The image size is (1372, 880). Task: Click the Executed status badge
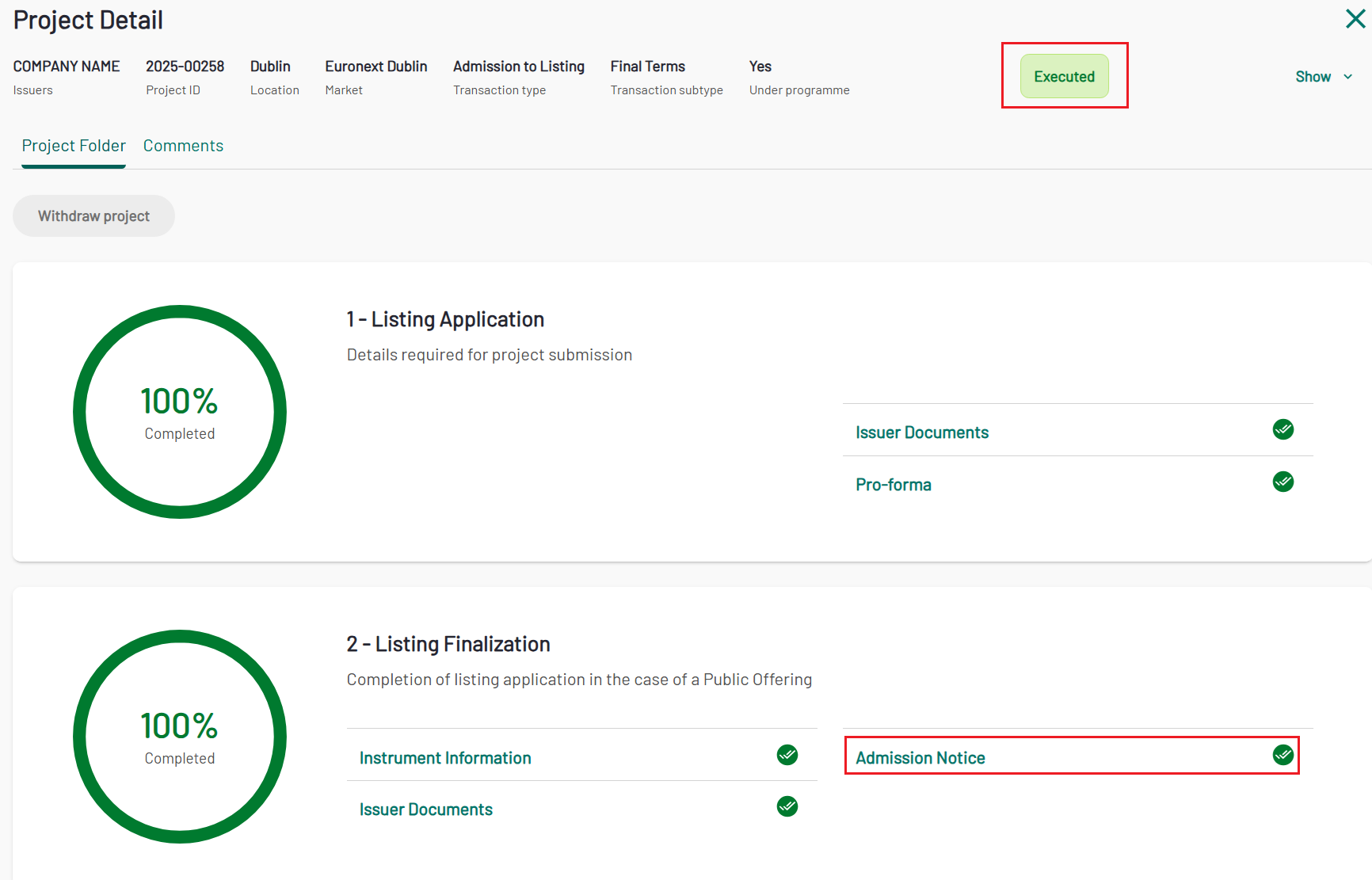pos(1064,77)
